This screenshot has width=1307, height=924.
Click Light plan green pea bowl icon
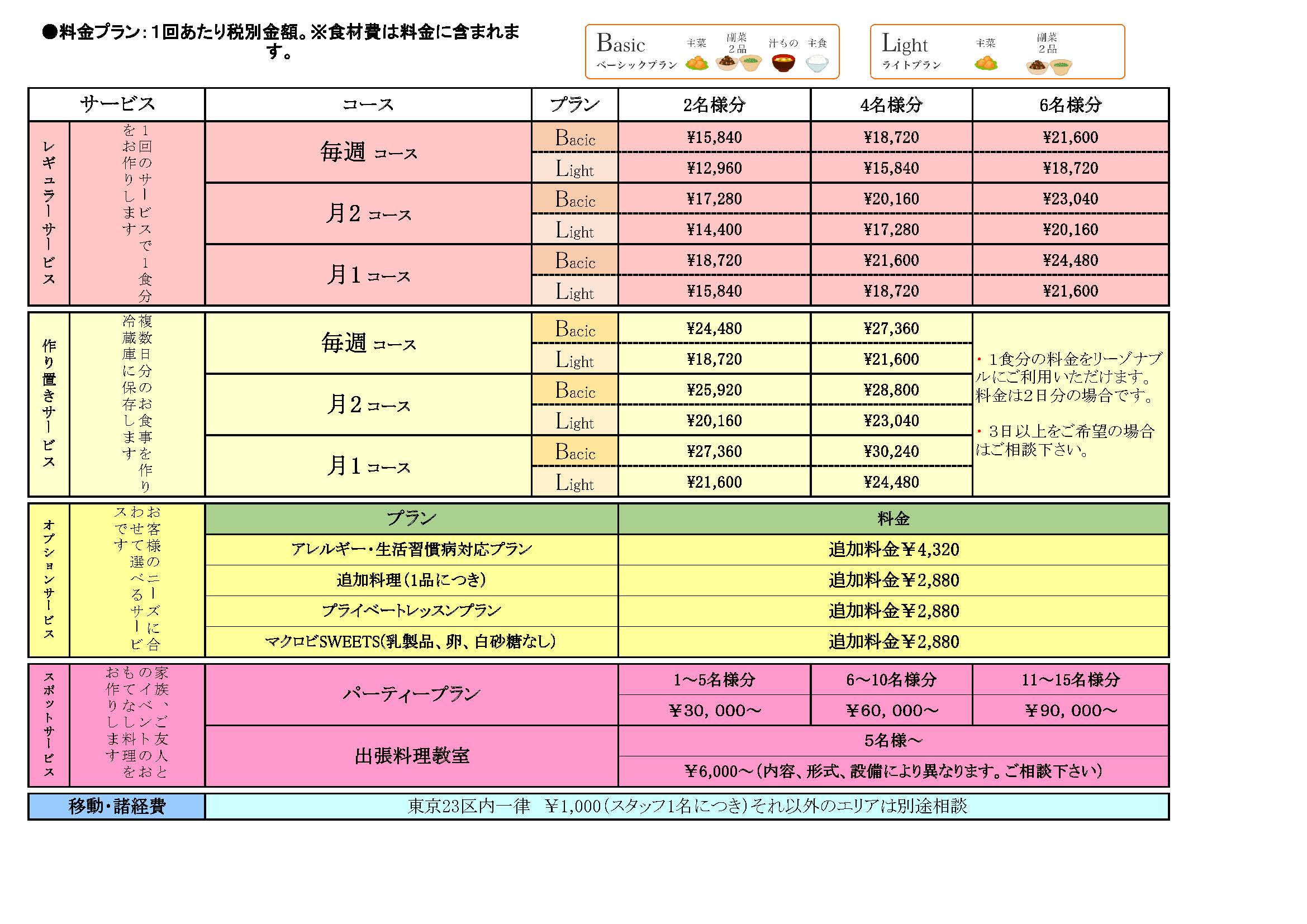(x=1061, y=67)
